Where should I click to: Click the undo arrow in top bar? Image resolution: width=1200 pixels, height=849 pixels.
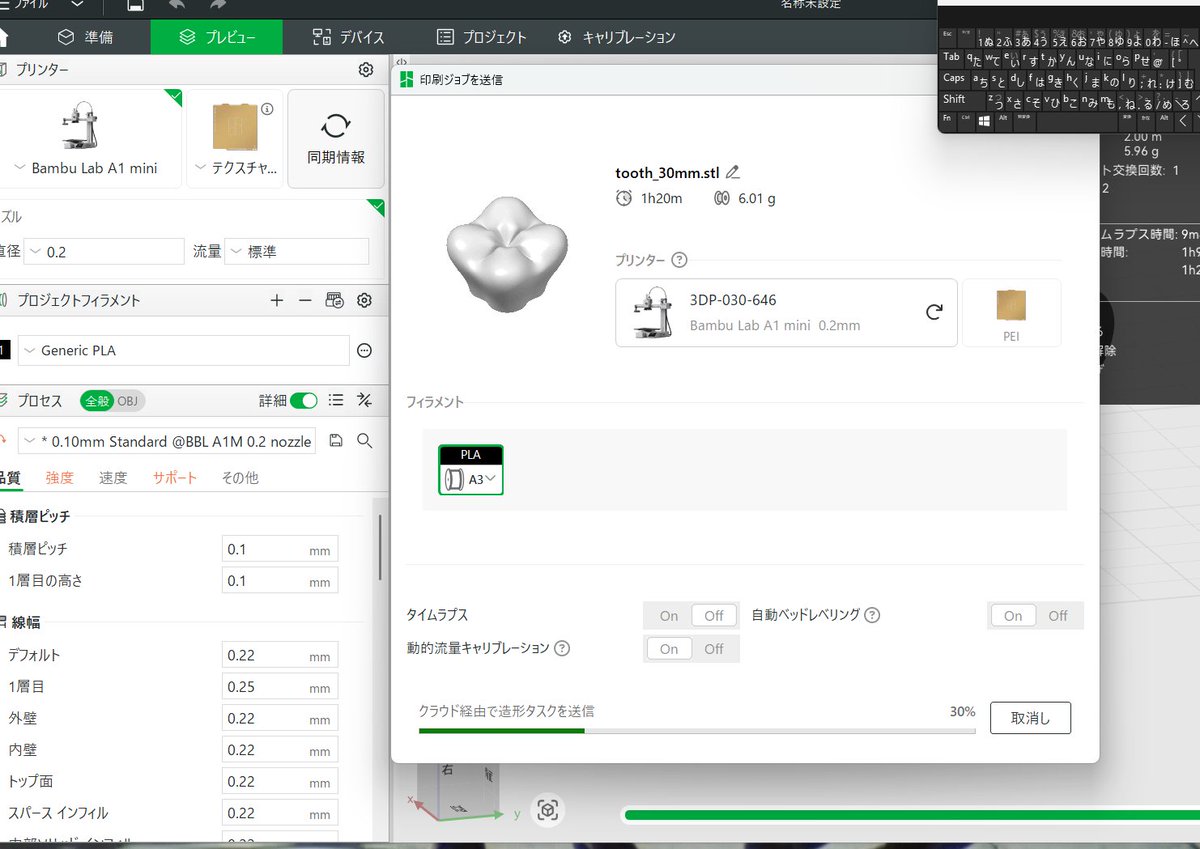(x=177, y=5)
